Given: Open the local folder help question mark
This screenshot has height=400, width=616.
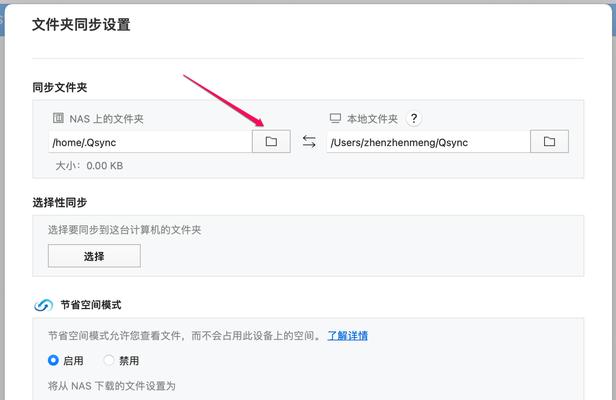Looking at the screenshot, I should click(x=414, y=118).
